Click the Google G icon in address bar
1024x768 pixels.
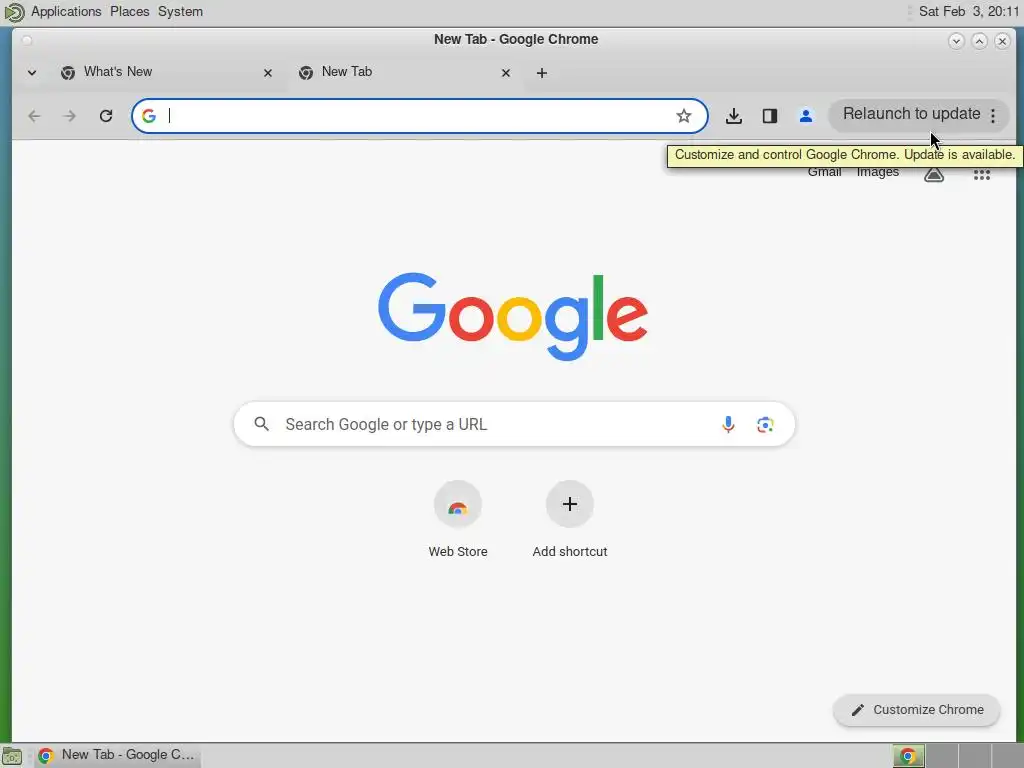click(149, 116)
